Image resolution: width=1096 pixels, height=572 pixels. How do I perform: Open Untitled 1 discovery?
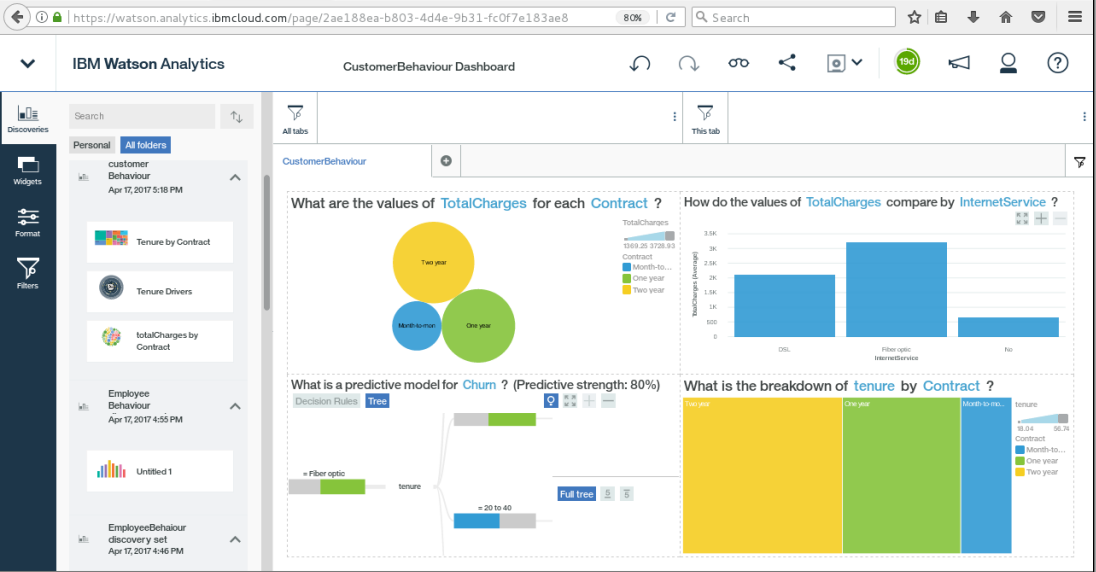tap(160, 471)
